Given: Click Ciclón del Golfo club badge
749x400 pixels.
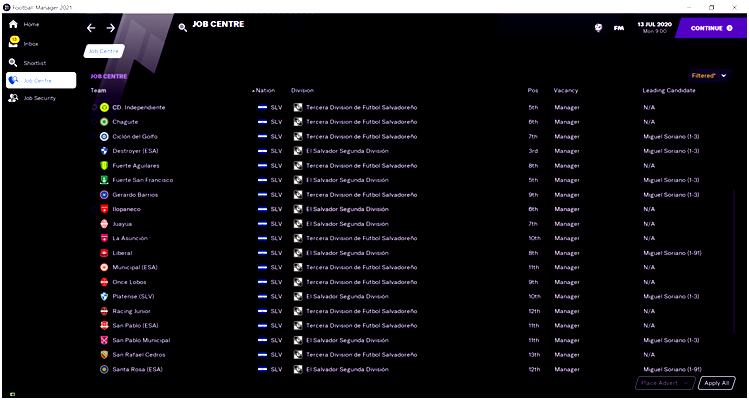Looking at the screenshot, I should point(104,137).
